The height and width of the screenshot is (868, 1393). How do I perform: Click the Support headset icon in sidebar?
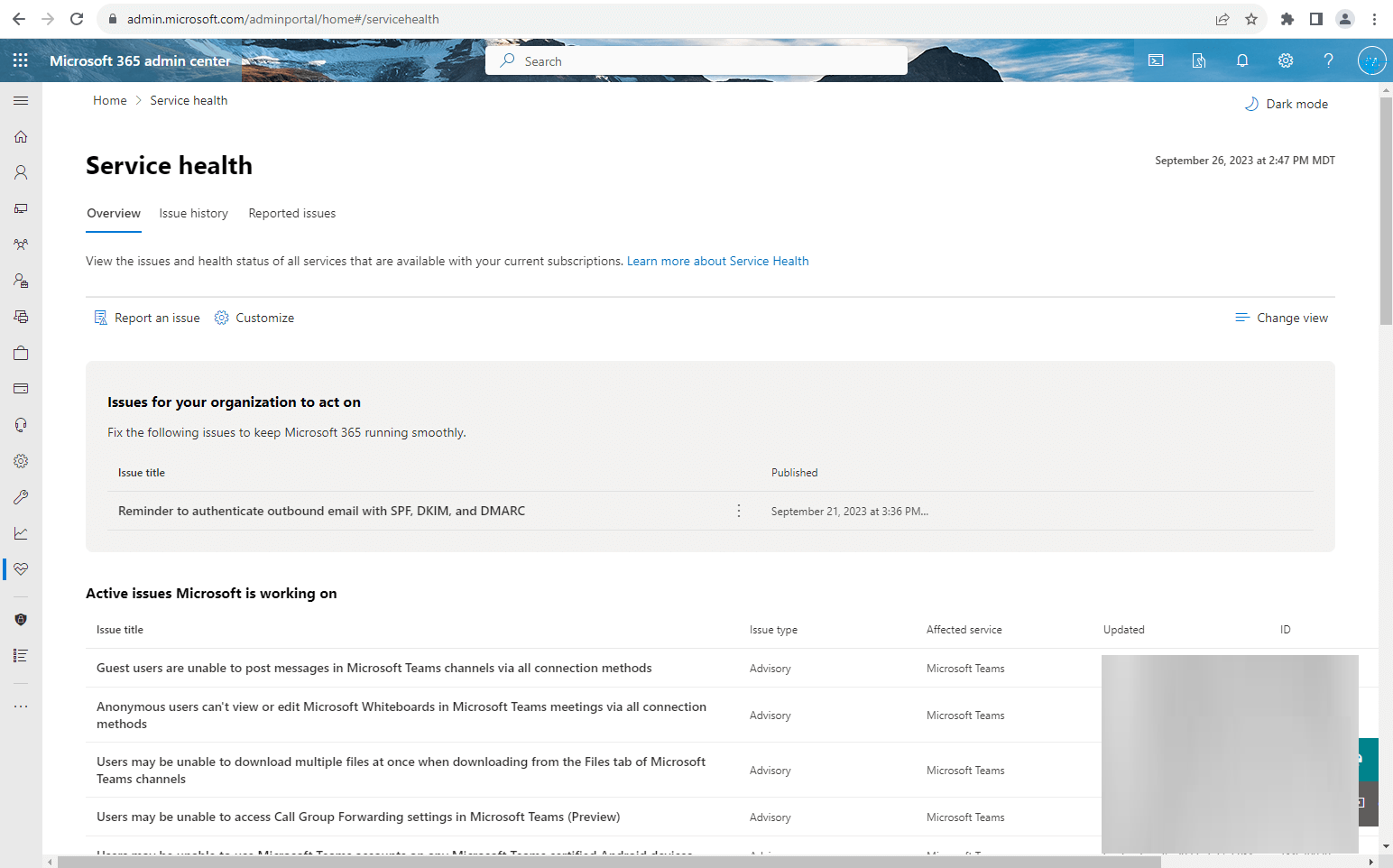pos(21,425)
